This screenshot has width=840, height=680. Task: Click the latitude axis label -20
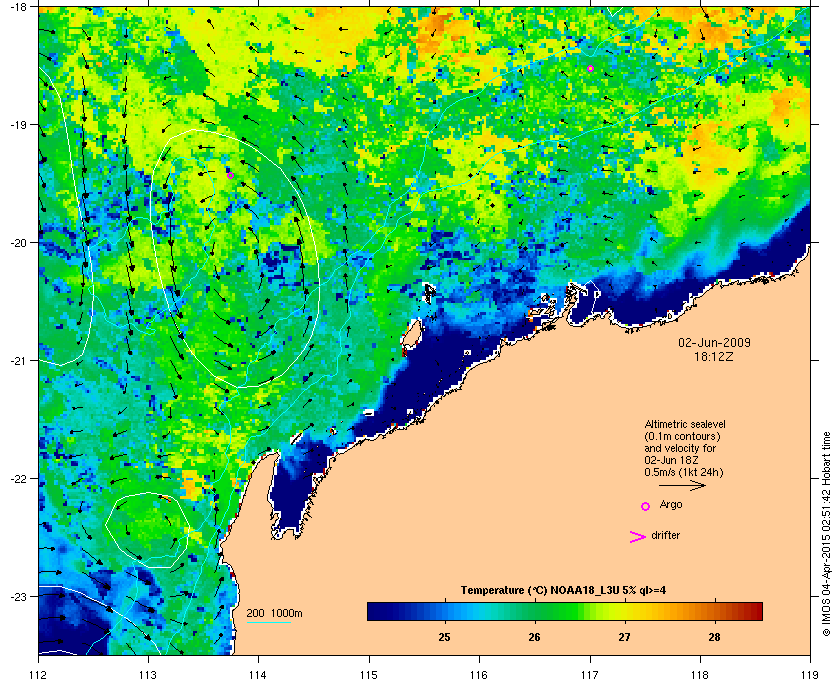(x=18, y=243)
